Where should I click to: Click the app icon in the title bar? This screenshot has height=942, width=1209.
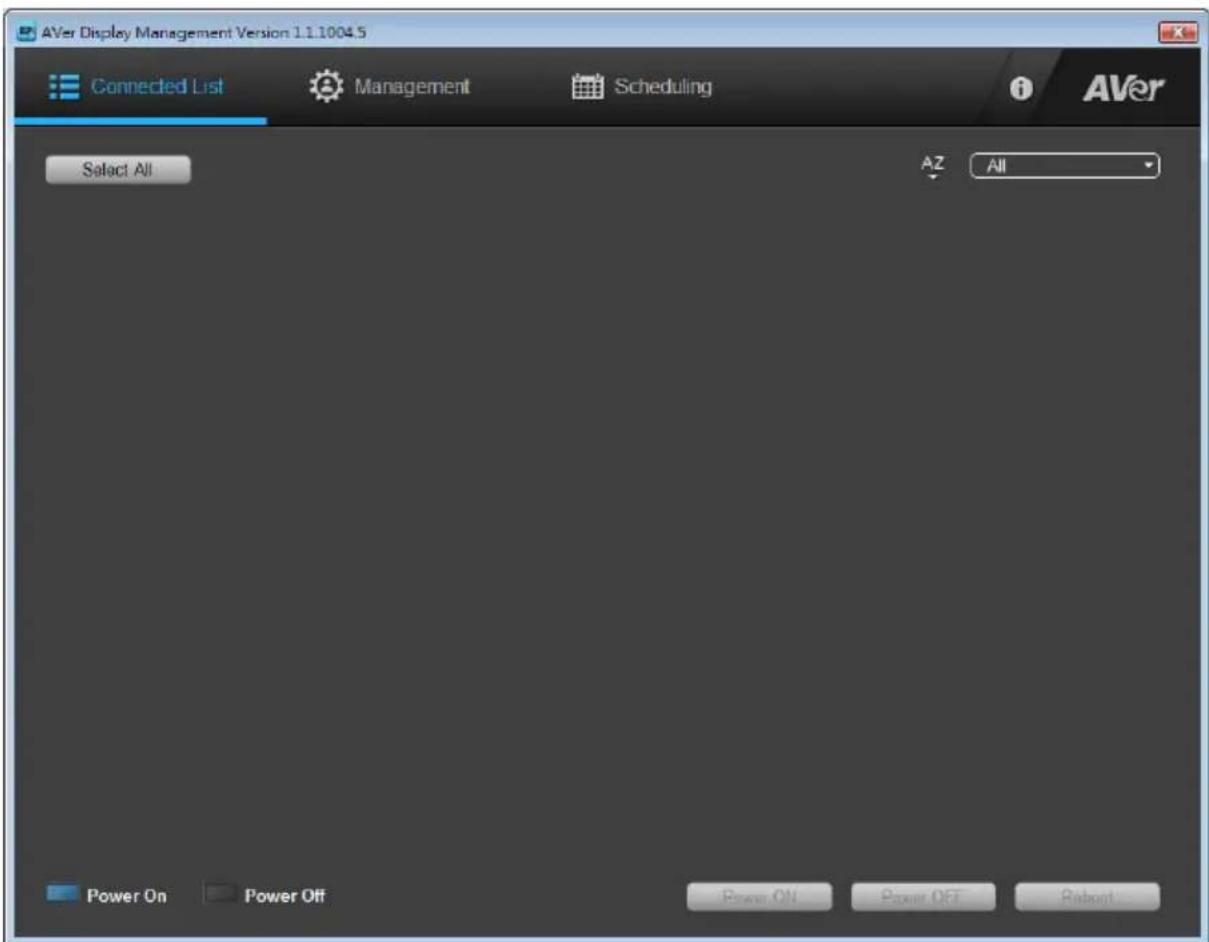coord(27,33)
